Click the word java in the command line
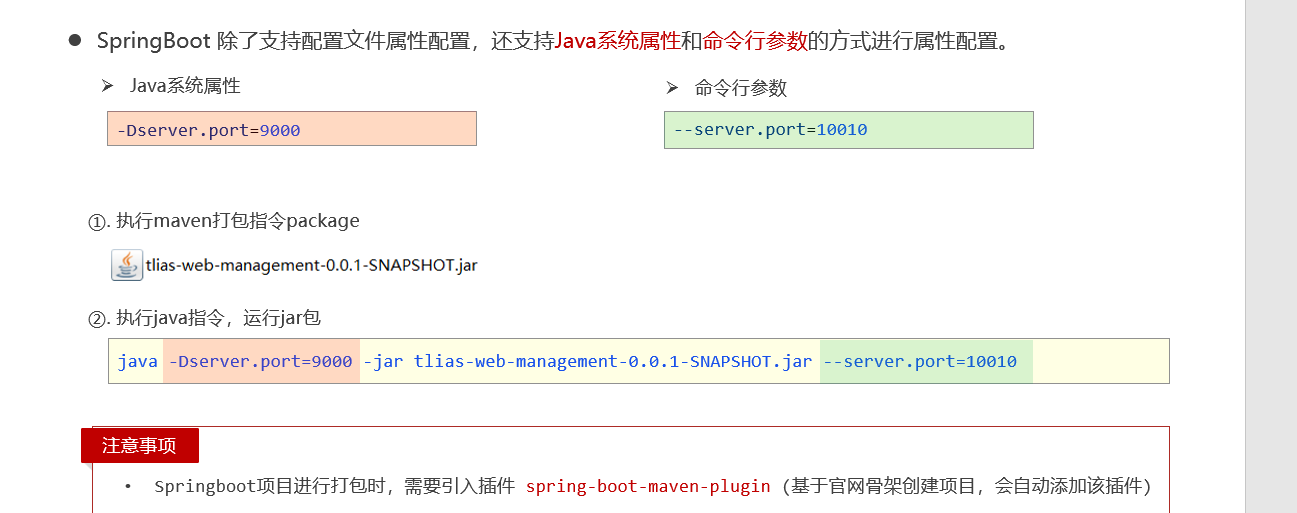 (137, 361)
